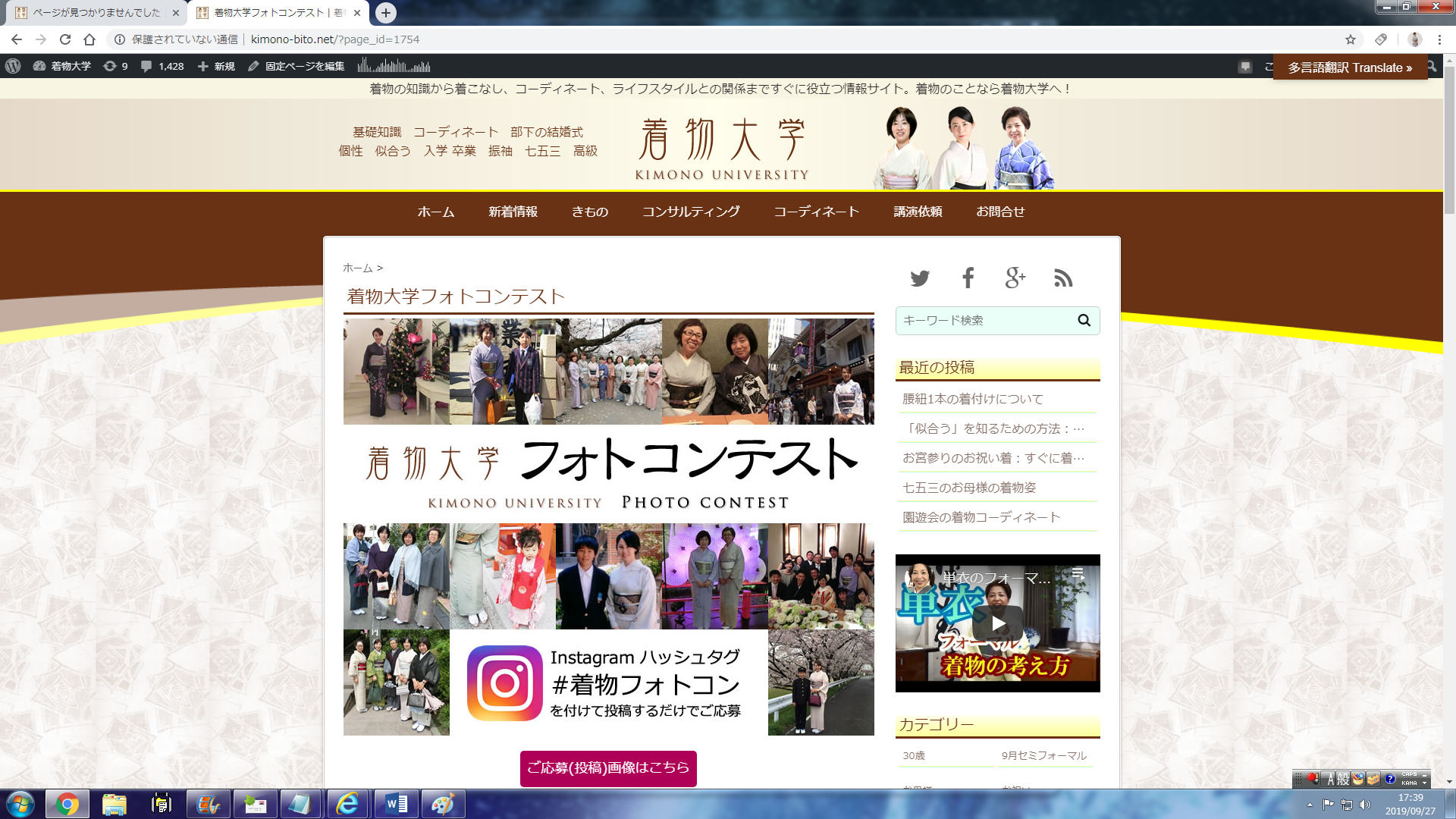Open the Google Plus social icon
Viewport: 1456px width, 819px height.
click(1015, 278)
